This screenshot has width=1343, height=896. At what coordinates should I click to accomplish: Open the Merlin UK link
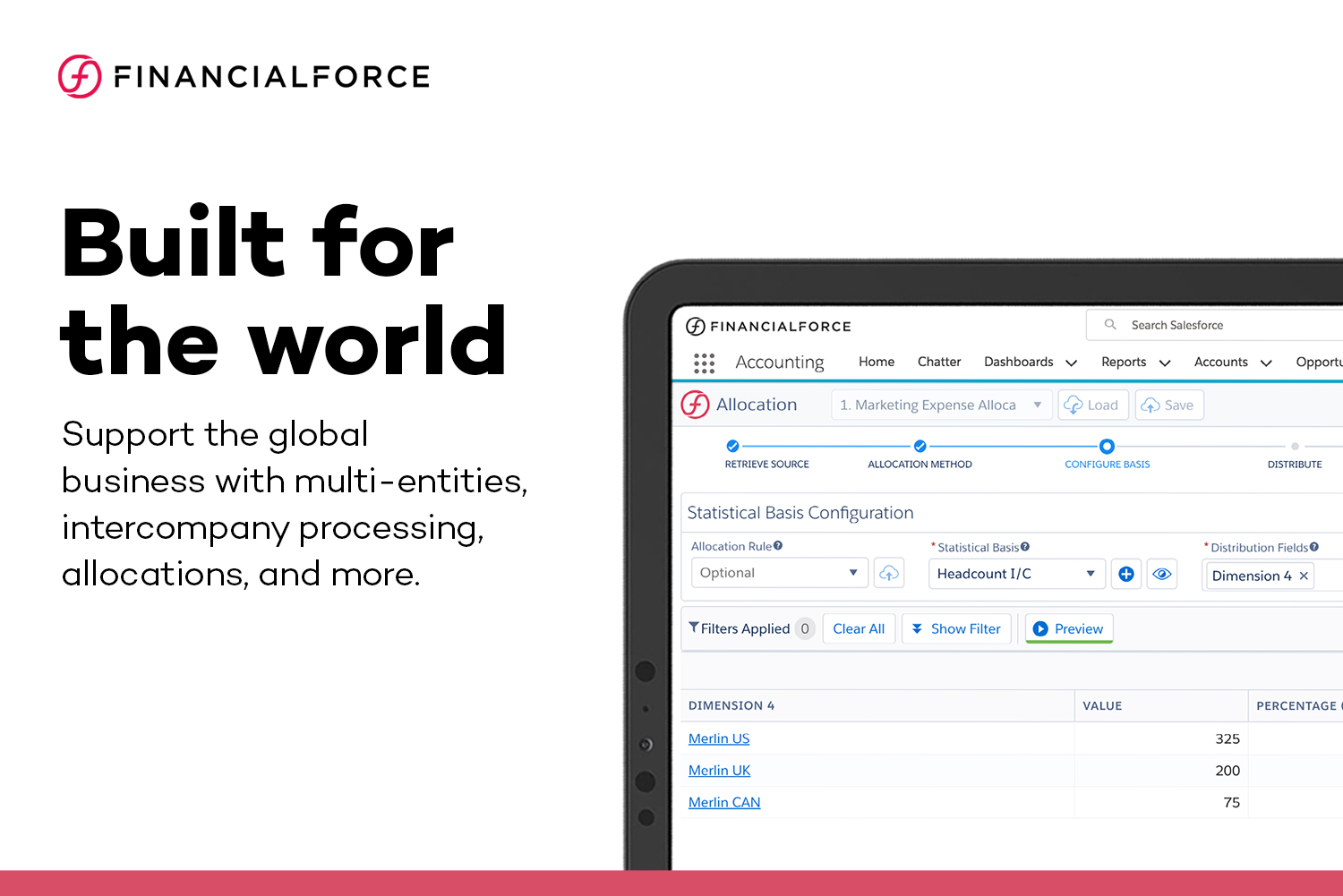tap(719, 771)
